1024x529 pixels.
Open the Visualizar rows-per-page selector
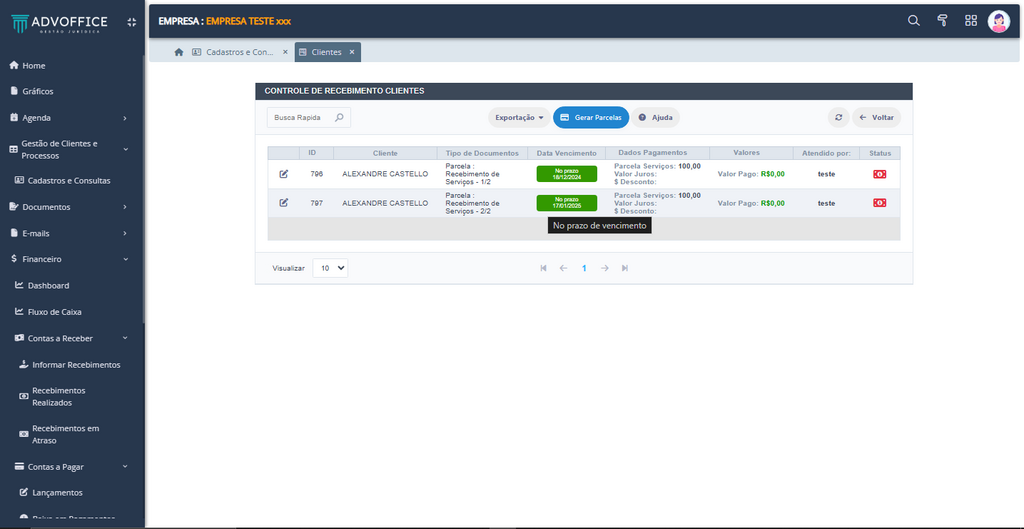(330, 268)
